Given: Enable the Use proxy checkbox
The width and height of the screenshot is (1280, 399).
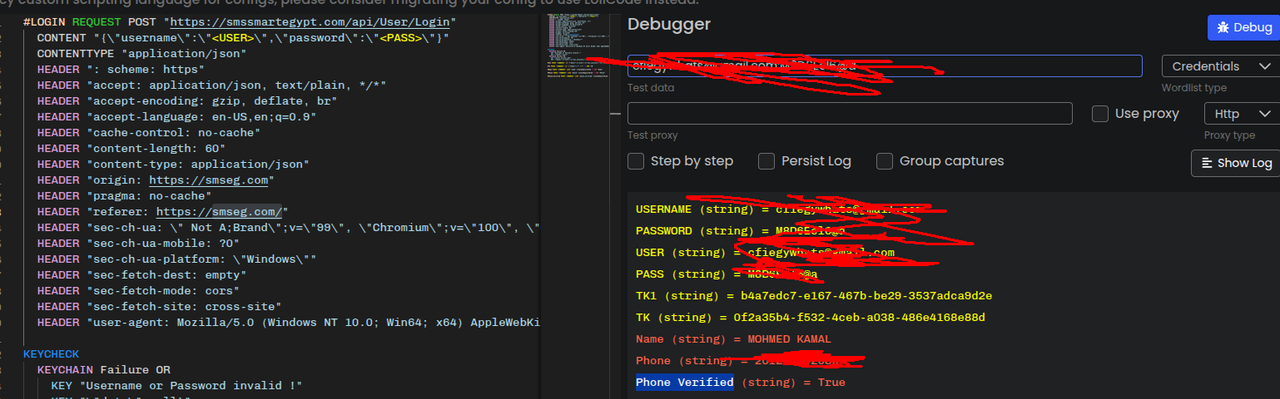Looking at the screenshot, I should pos(1100,114).
